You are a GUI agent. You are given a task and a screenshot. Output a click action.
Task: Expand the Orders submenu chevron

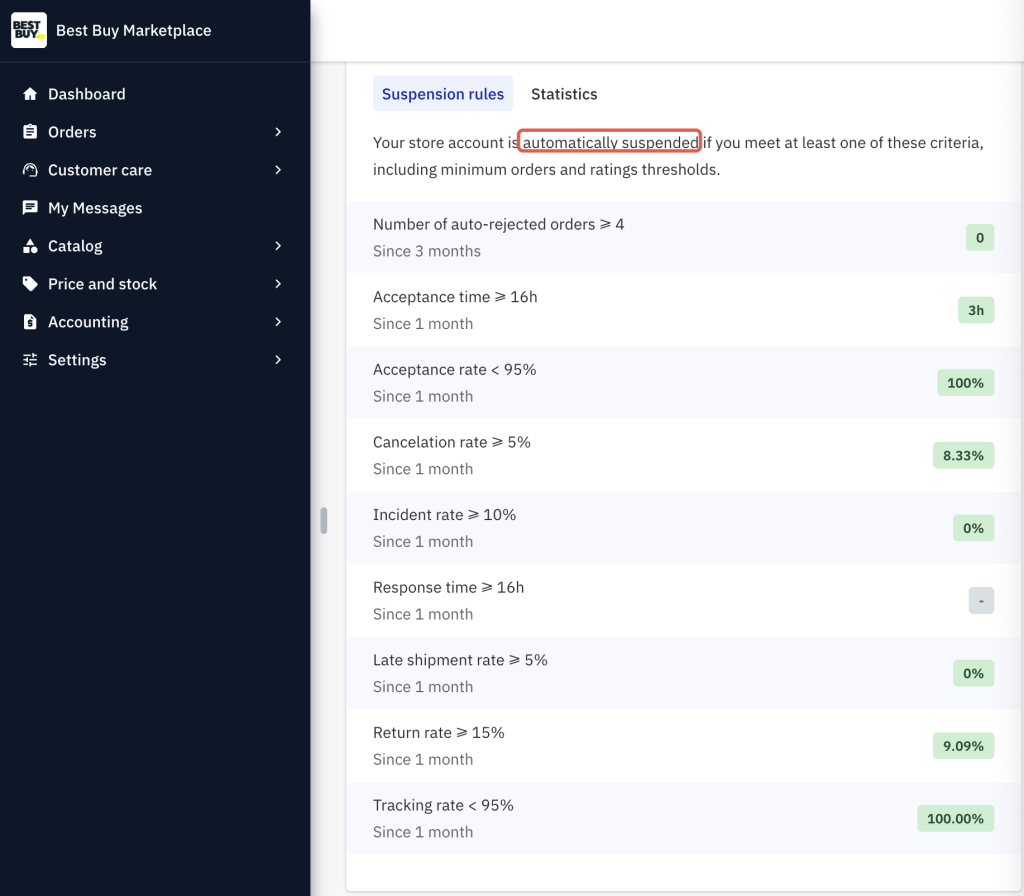(278, 132)
